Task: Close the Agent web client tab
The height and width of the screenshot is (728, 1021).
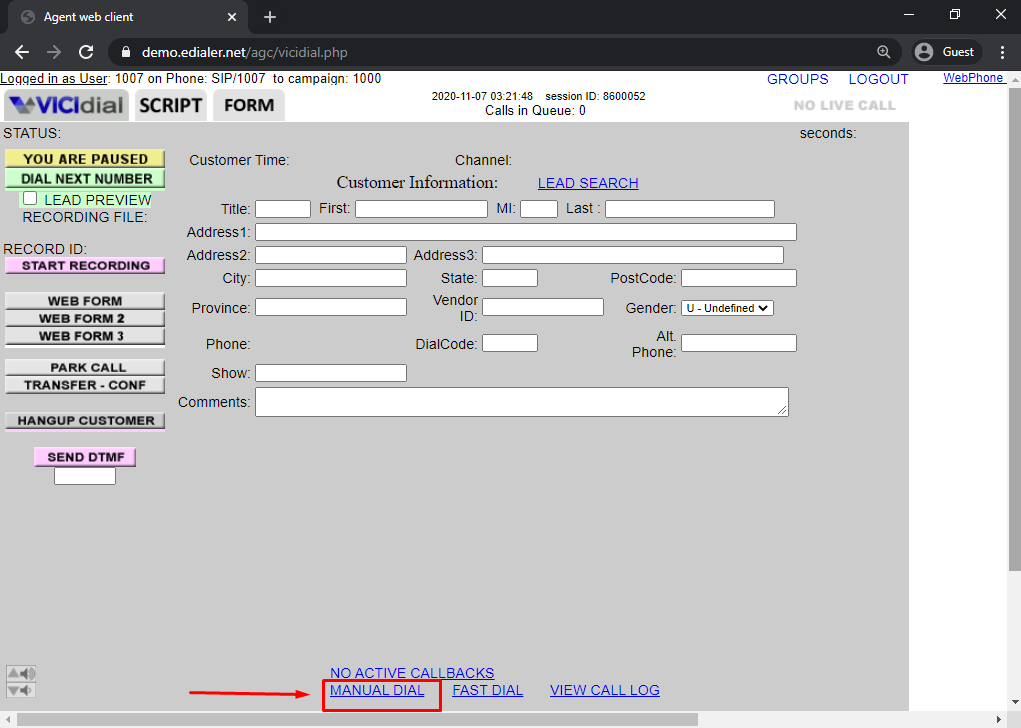Action: [x=232, y=17]
